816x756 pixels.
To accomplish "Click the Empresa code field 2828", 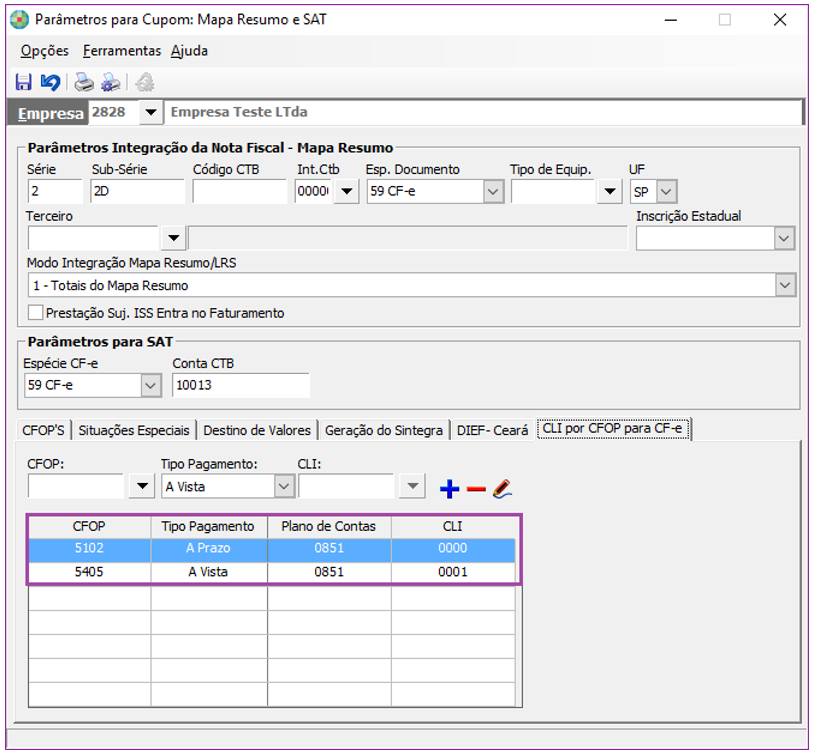I will point(114,112).
